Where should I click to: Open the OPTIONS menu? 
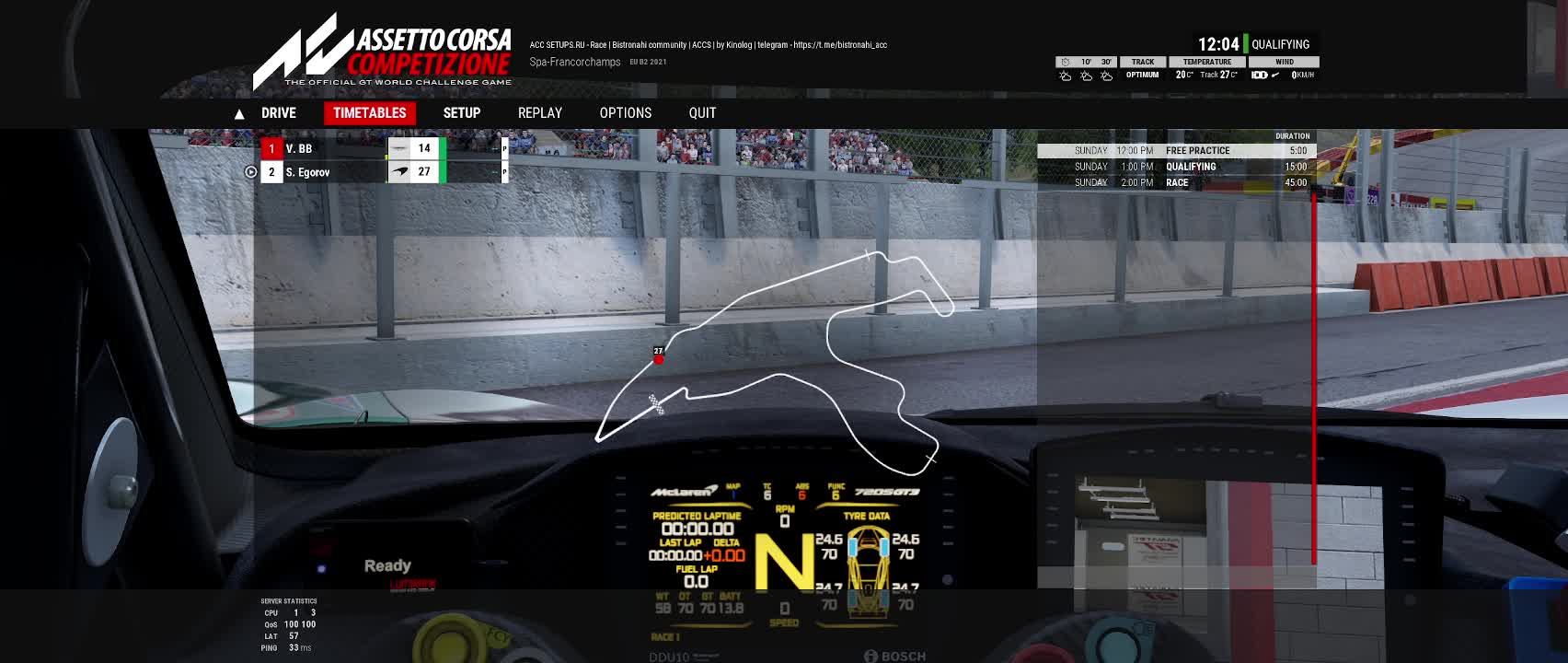pyautogui.click(x=626, y=113)
